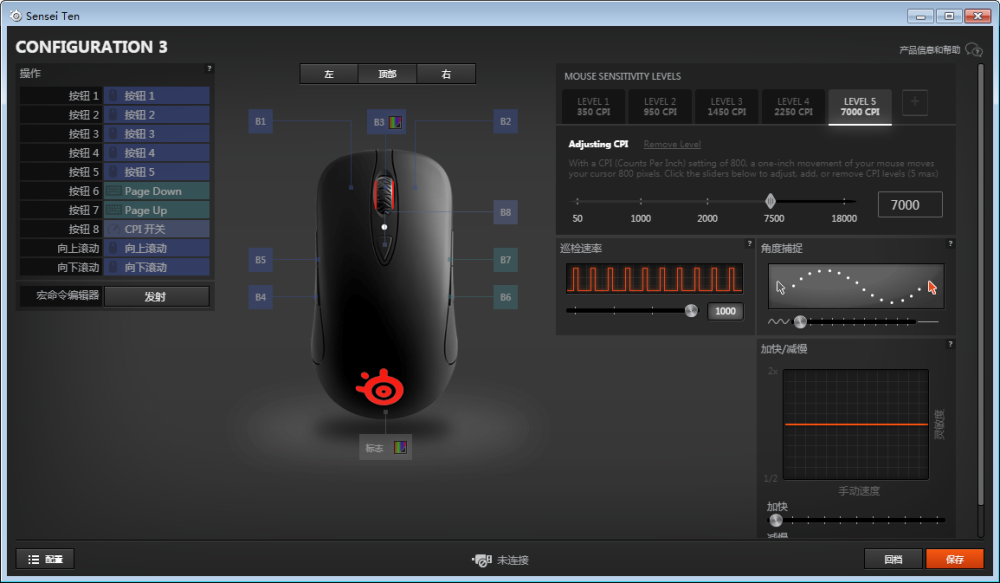The height and width of the screenshot is (583, 1000).
Task: Click the Remove Level link
Action: click(672, 144)
